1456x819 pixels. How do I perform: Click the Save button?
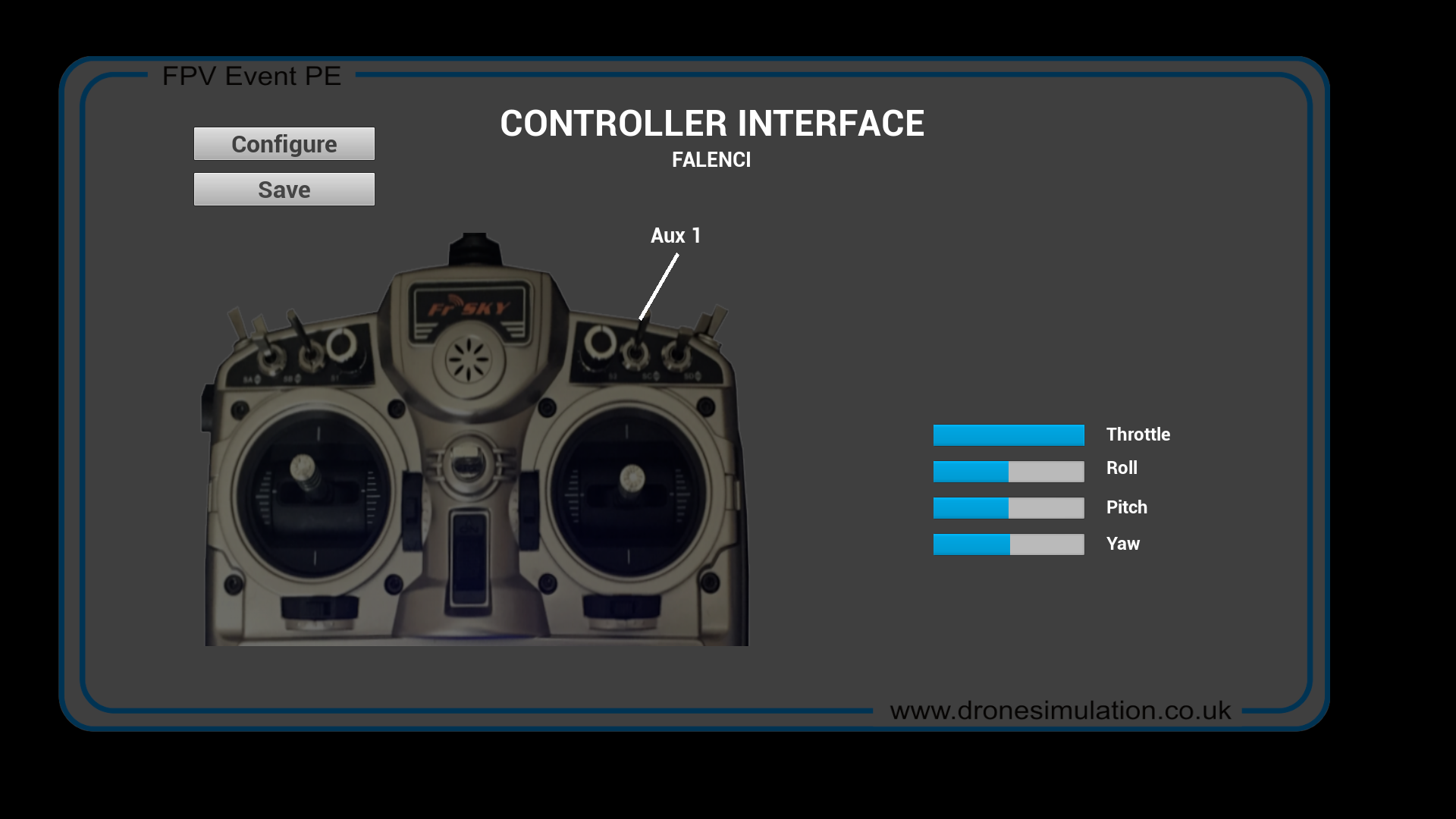click(x=284, y=189)
